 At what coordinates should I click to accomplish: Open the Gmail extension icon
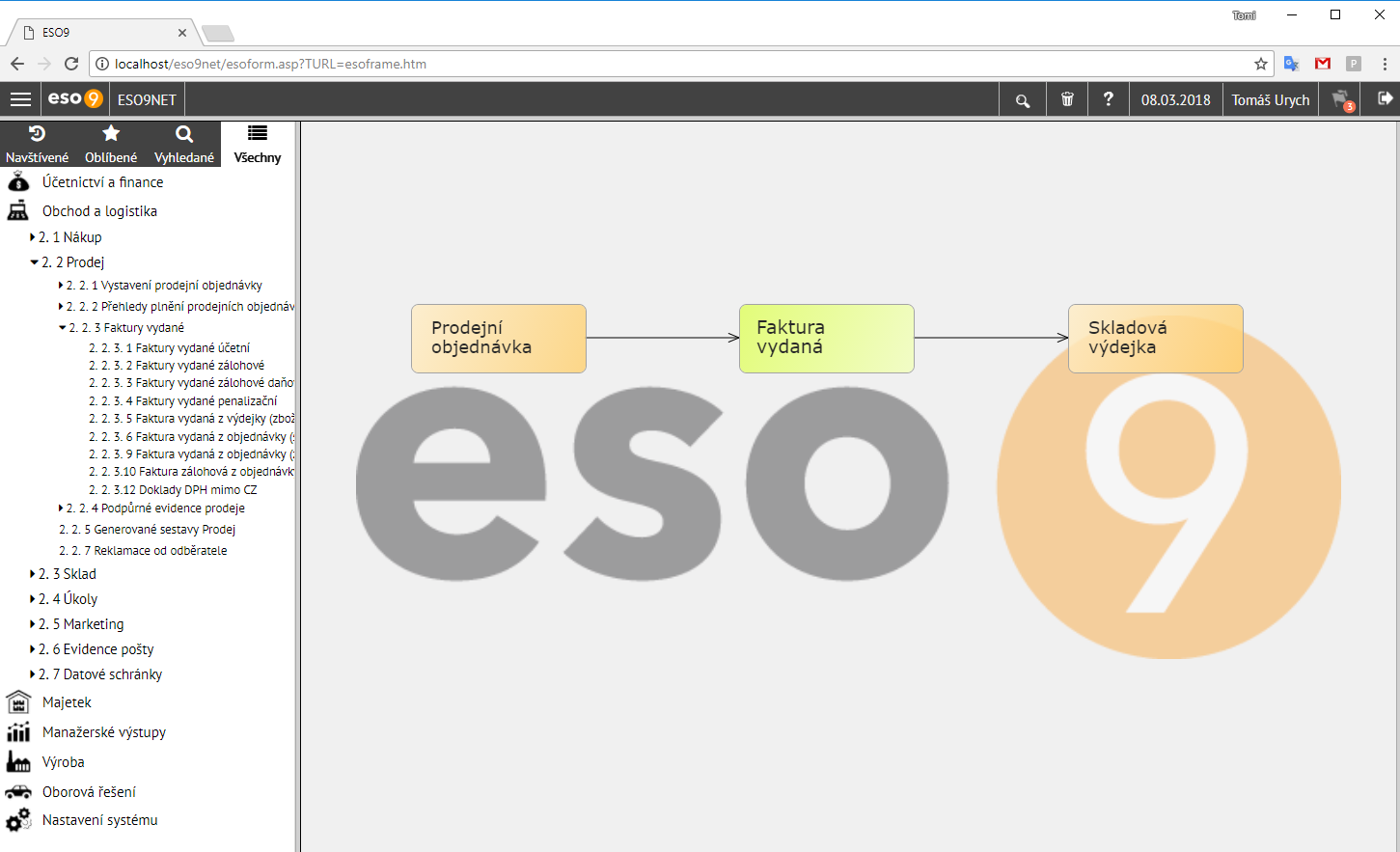click(x=1323, y=64)
